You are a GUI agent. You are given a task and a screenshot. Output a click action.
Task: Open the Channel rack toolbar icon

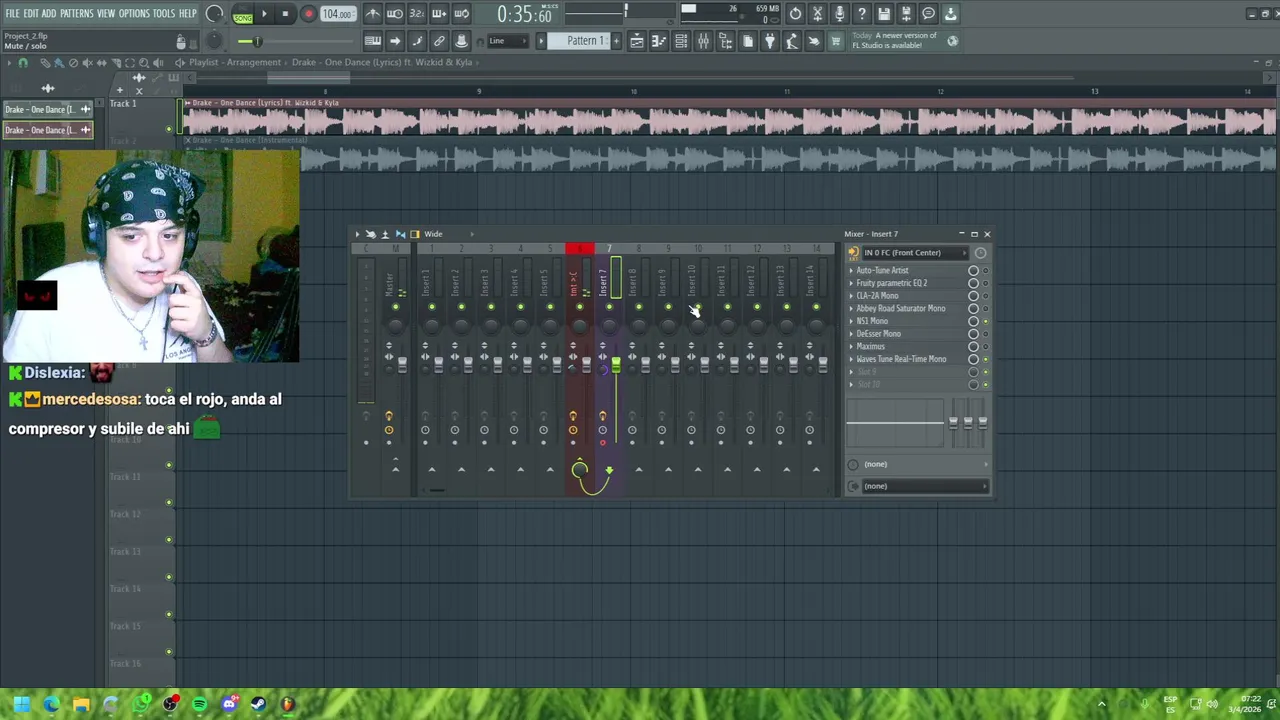pyautogui.click(x=681, y=41)
